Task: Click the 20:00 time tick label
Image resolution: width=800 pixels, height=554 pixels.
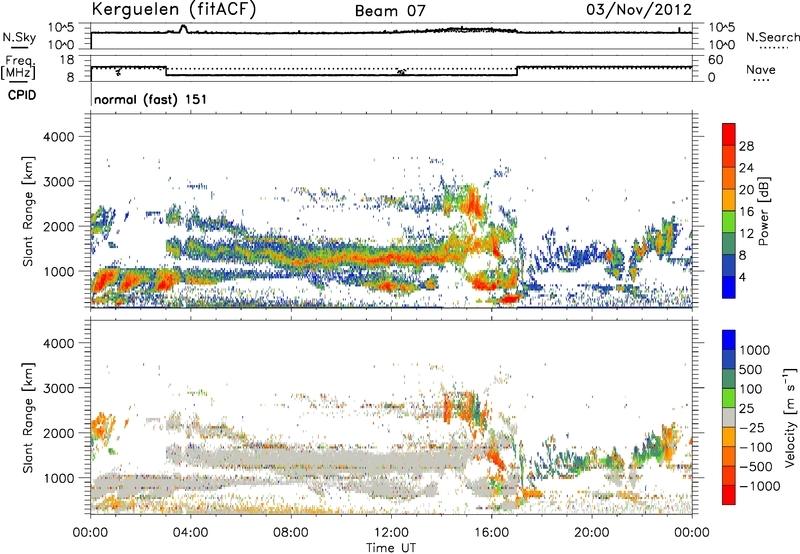Action: (592, 533)
